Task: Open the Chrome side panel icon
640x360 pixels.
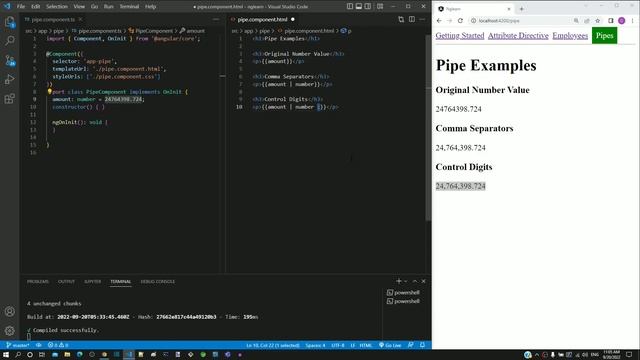Action: coord(611,20)
